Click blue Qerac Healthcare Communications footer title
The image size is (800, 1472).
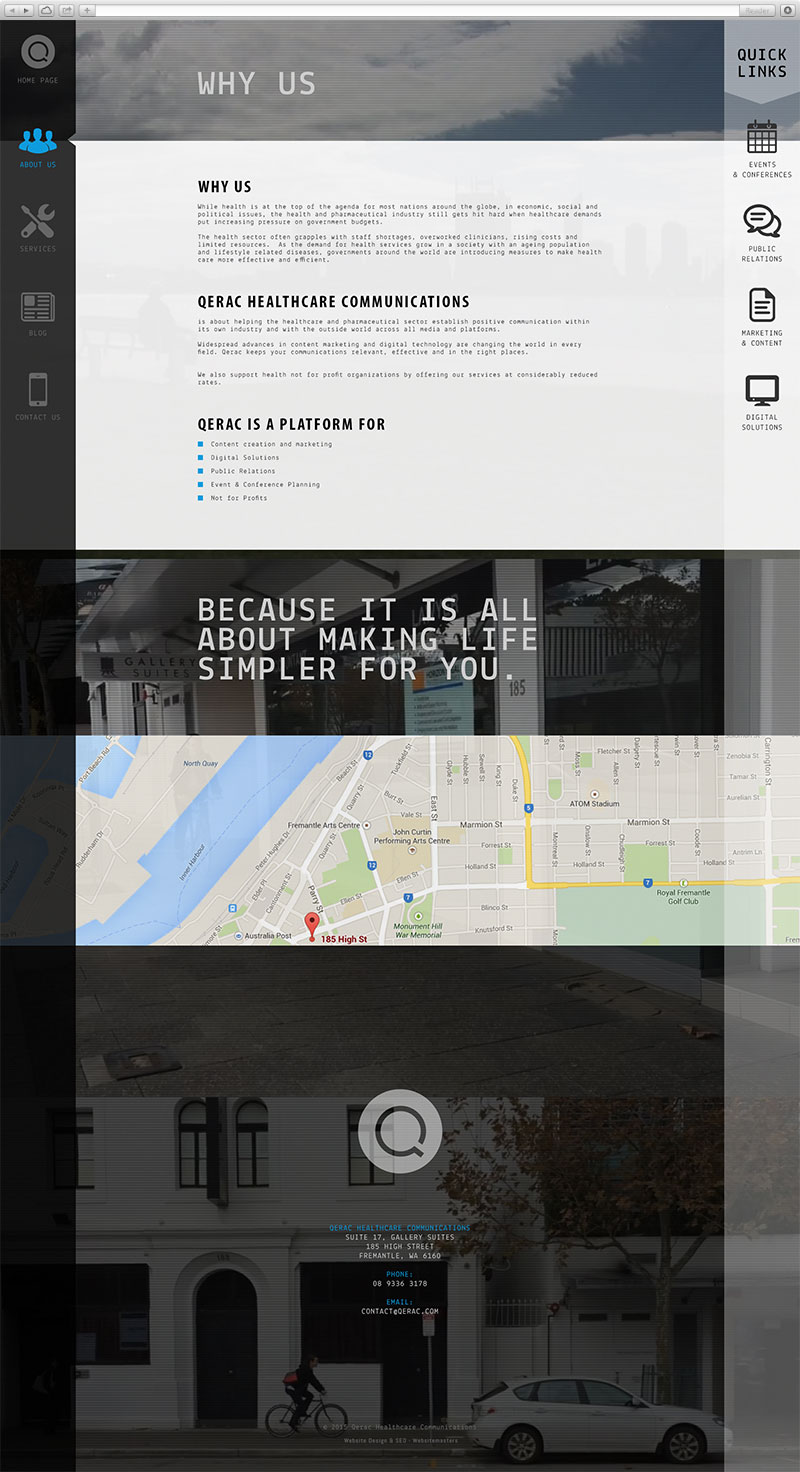(x=400, y=1227)
